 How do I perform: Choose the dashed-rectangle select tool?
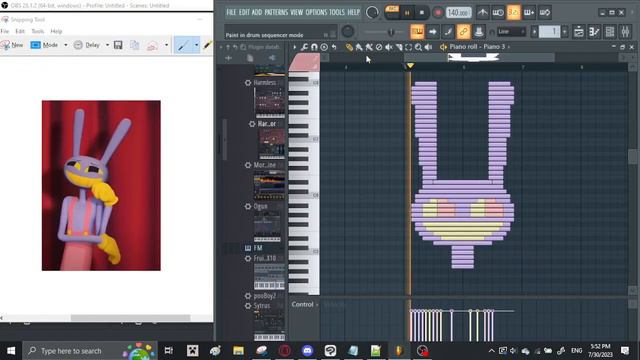(409, 47)
